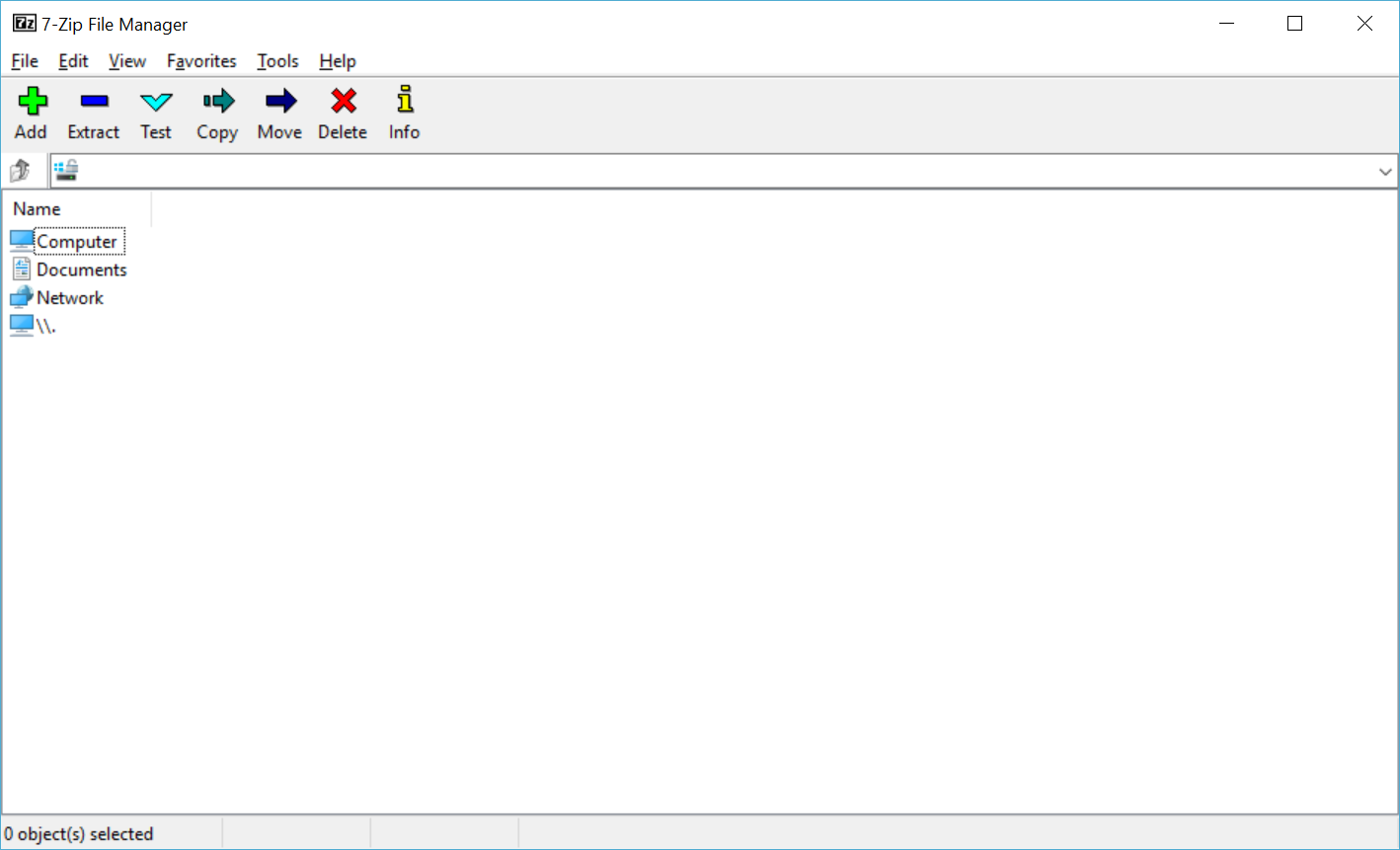Click the root icon inside address bar
The width and height of the screenshot is (1400, 850).
(66, 171)
